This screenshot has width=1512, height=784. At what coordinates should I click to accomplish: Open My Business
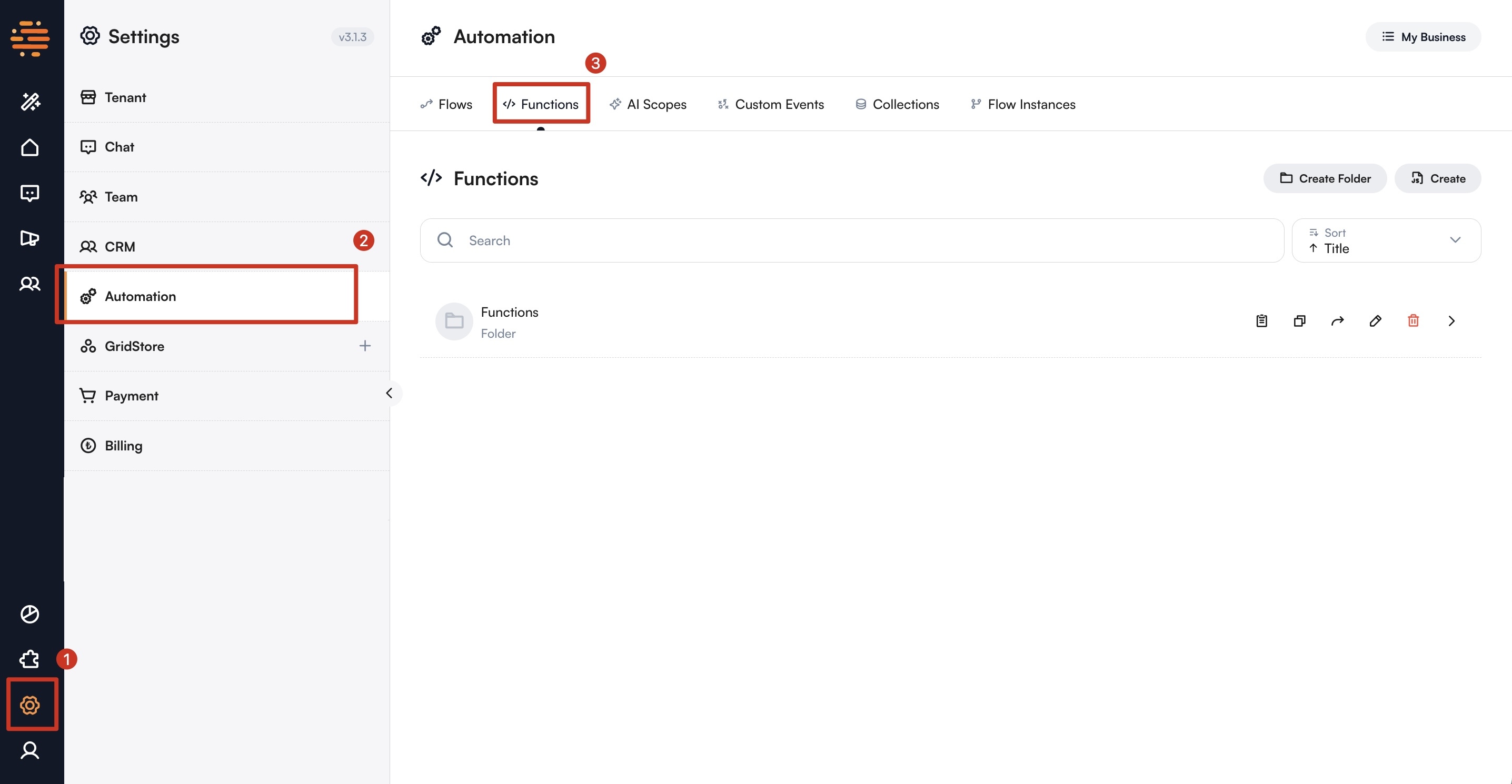1423,36
